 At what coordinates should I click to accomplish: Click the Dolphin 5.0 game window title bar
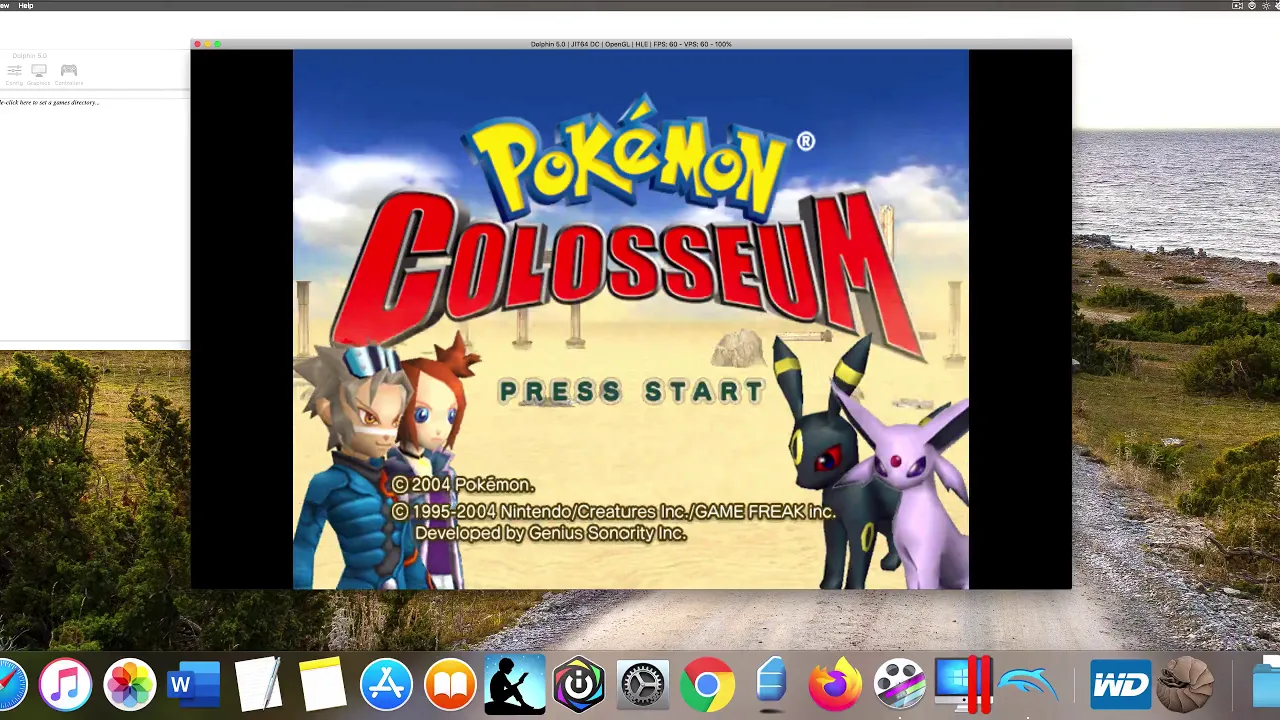[631, 44]
